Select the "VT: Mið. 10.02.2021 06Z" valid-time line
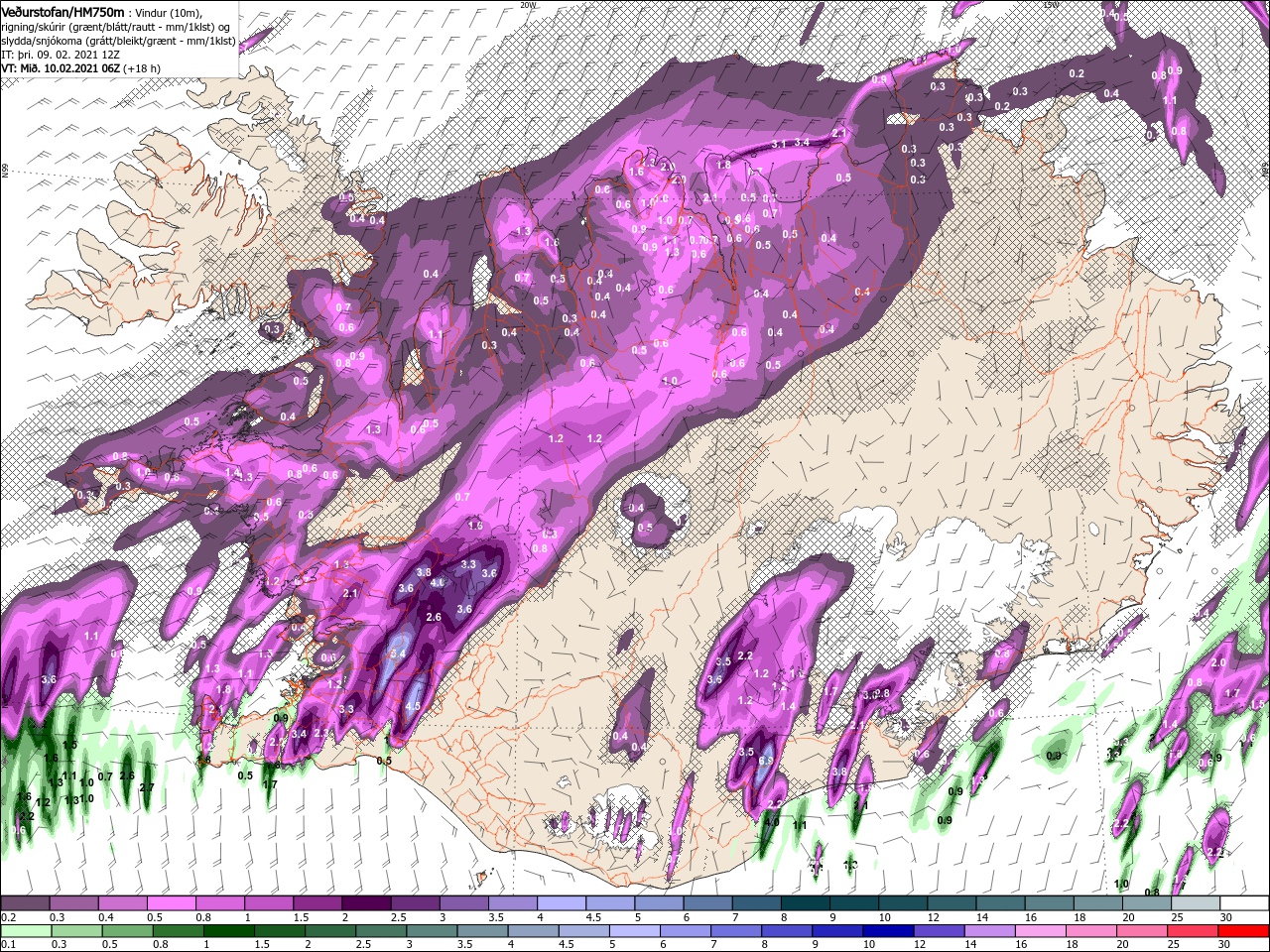This screenshot has height=952, width=1270. click(62, 68)
